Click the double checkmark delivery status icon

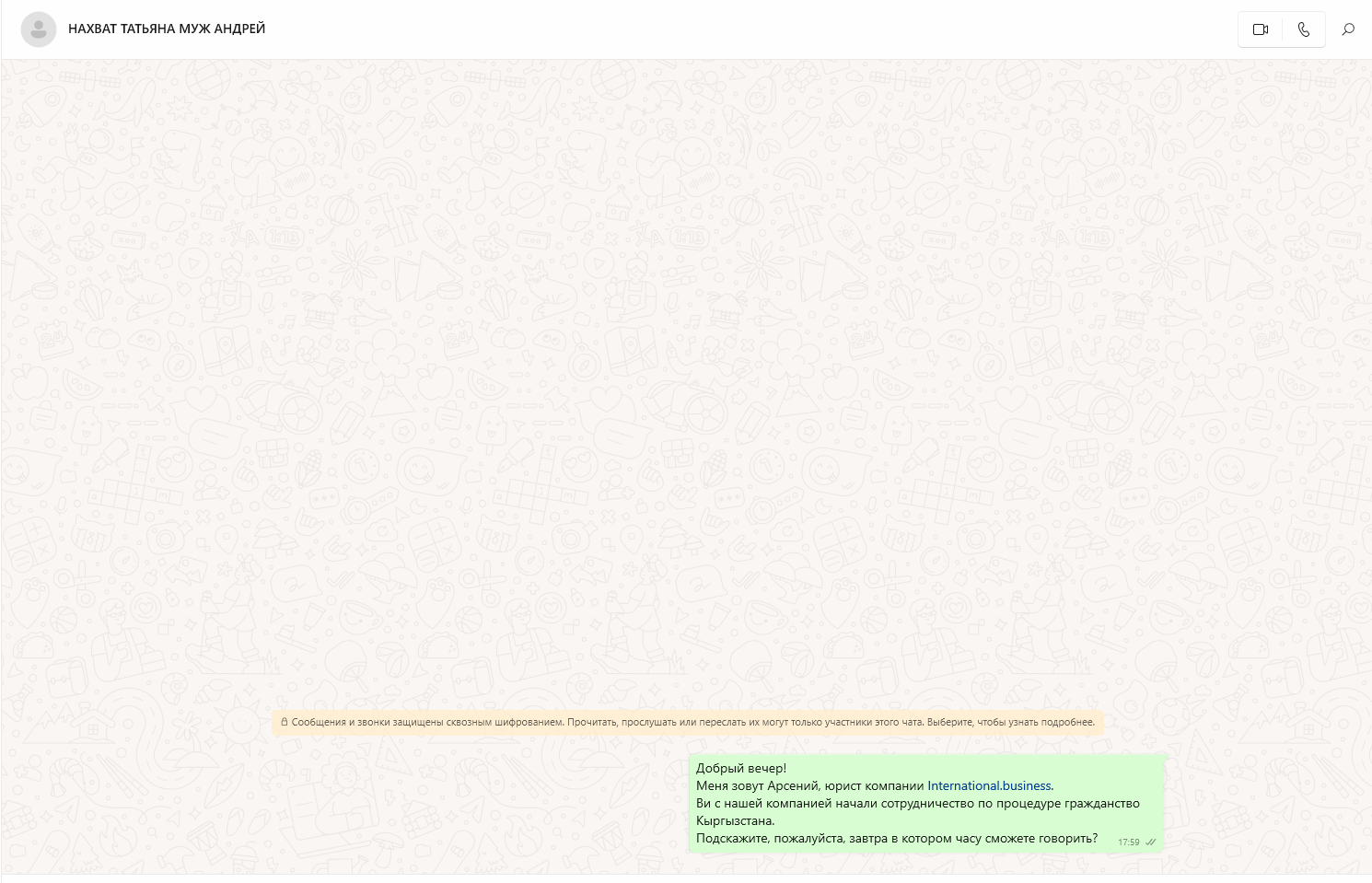click(x=1150, y=842)
